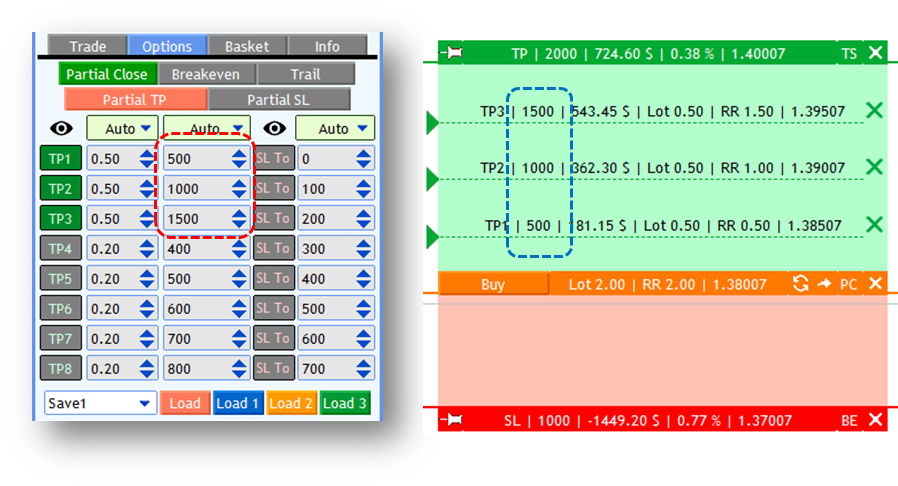
Task: Adjust TP8 distance 800 stepper arrows
Action: coord(239,369)
